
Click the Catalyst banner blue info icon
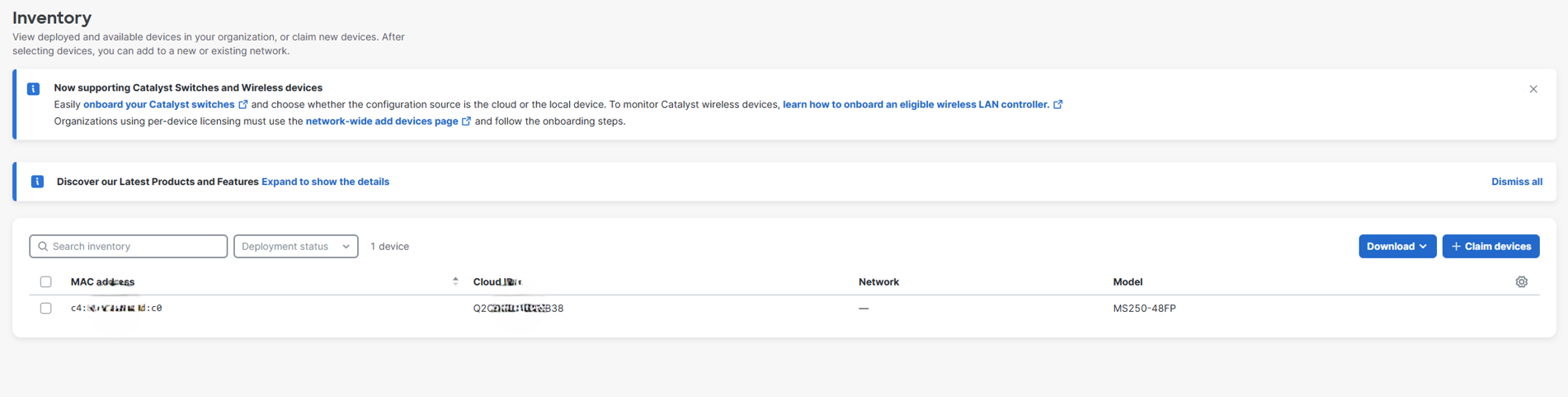click(34, 89)
